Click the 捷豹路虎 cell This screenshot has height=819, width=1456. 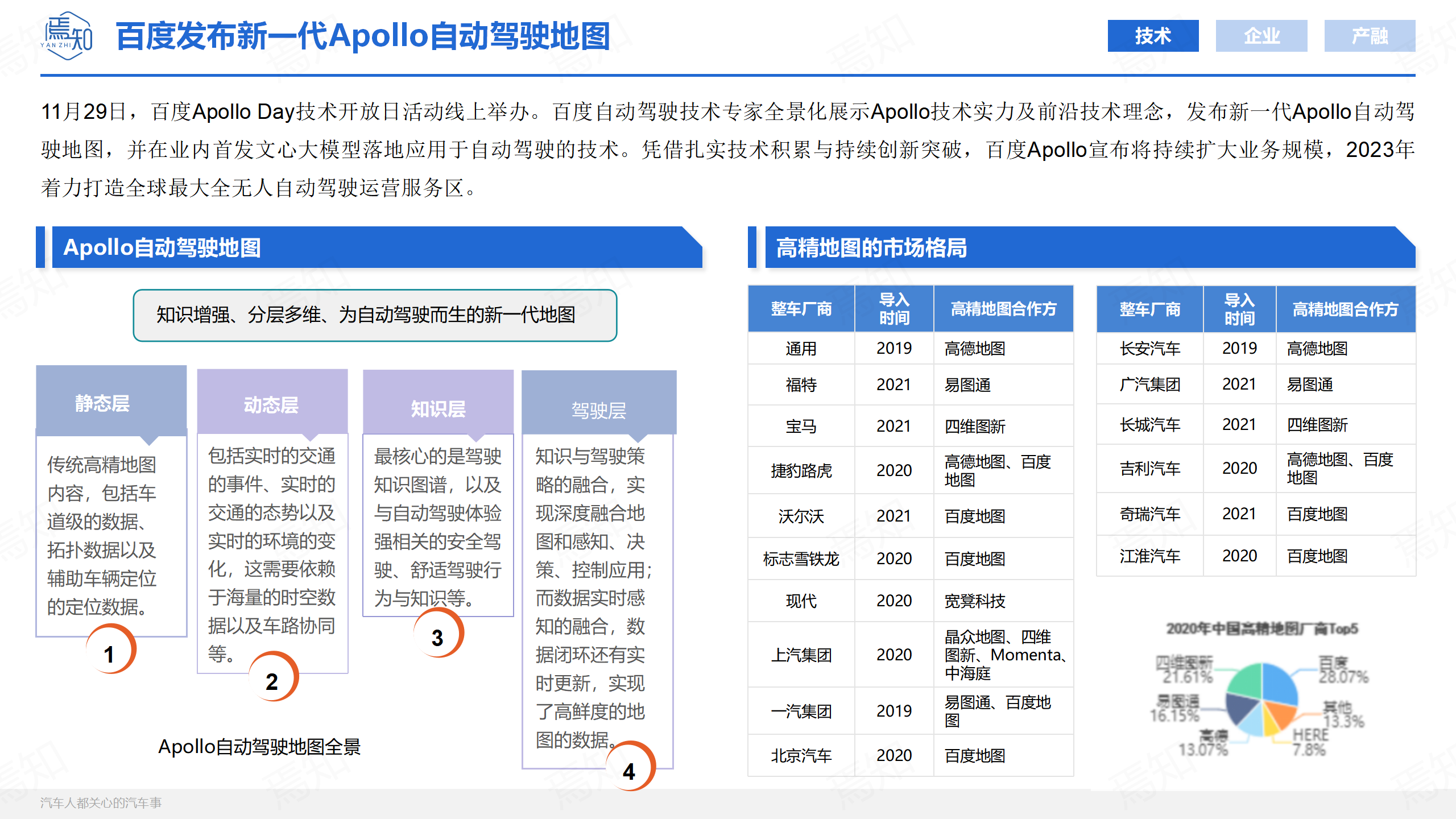(x=801, y=470)
